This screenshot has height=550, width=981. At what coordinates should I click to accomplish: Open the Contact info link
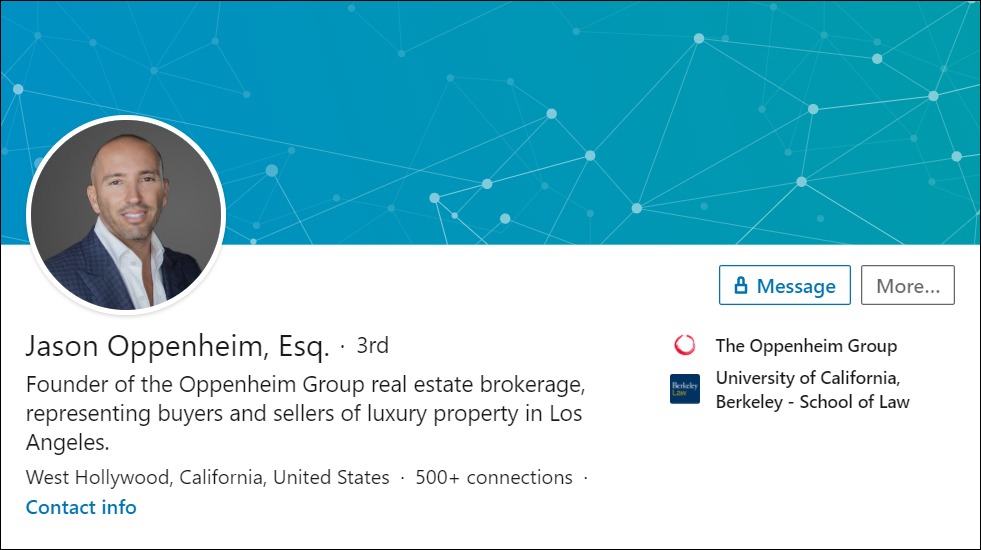81,507
